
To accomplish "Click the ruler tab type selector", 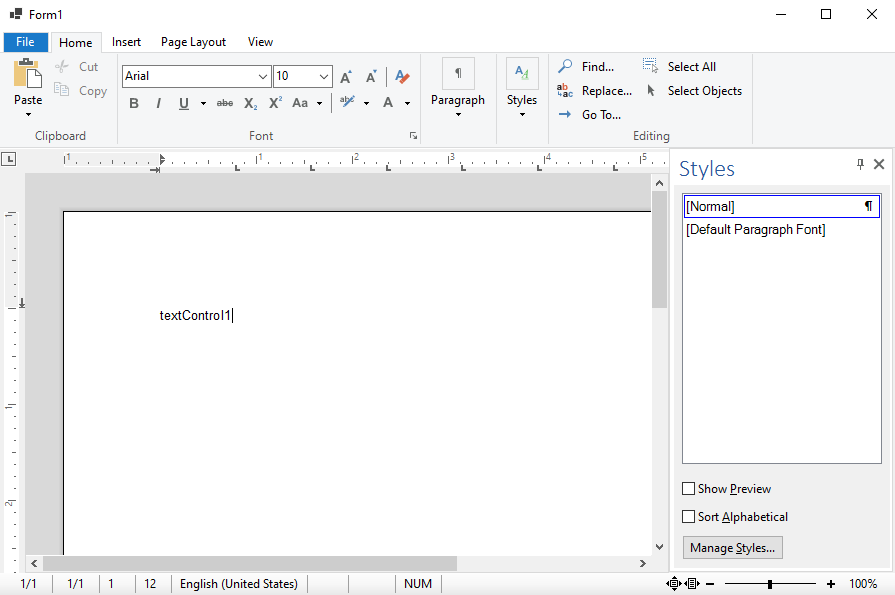I will click(9, 159).
